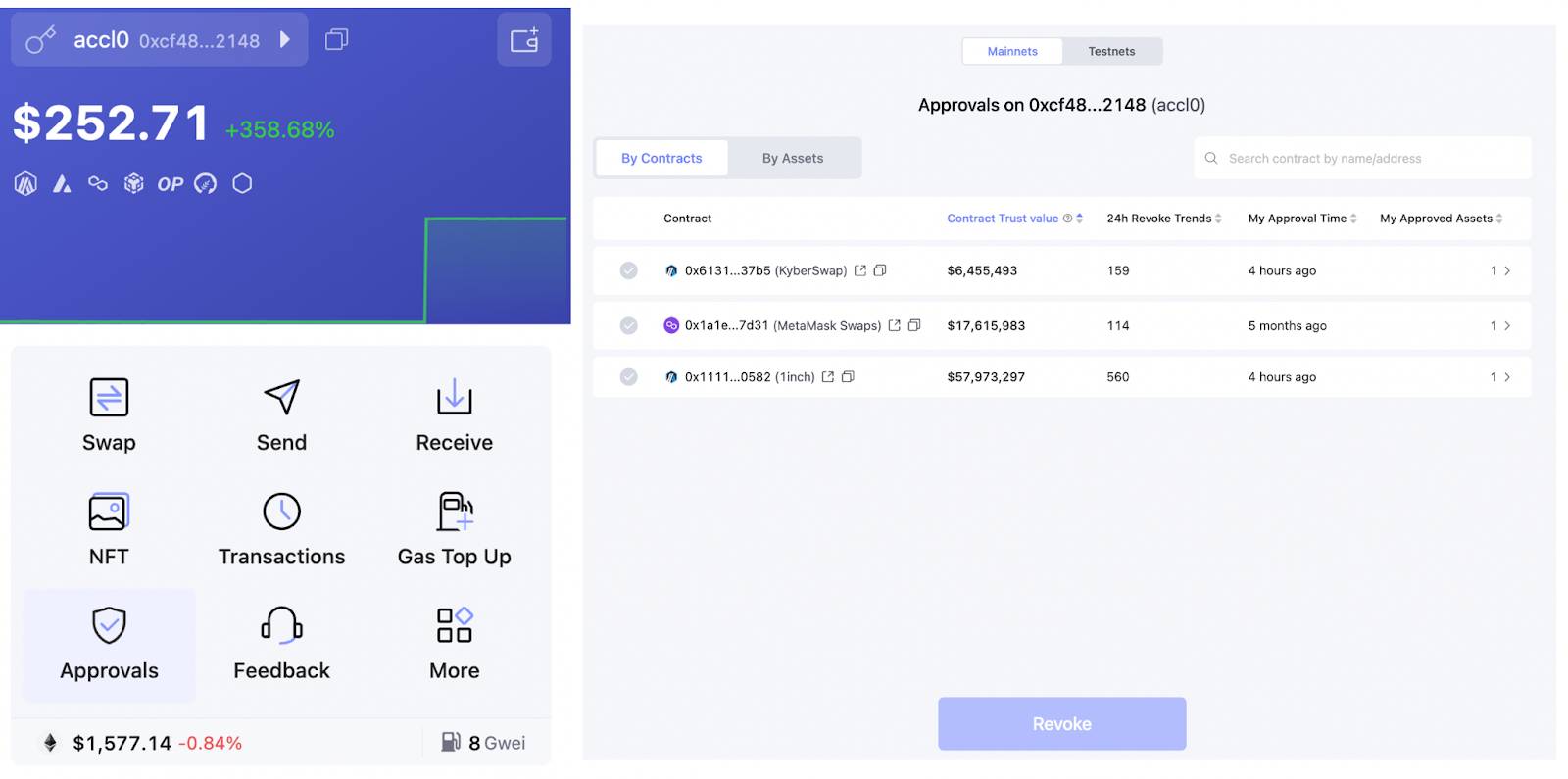Copy the accl0 wallet address
The height and width of the screenshot is (779, 1568).
click(x=336, y=39)
